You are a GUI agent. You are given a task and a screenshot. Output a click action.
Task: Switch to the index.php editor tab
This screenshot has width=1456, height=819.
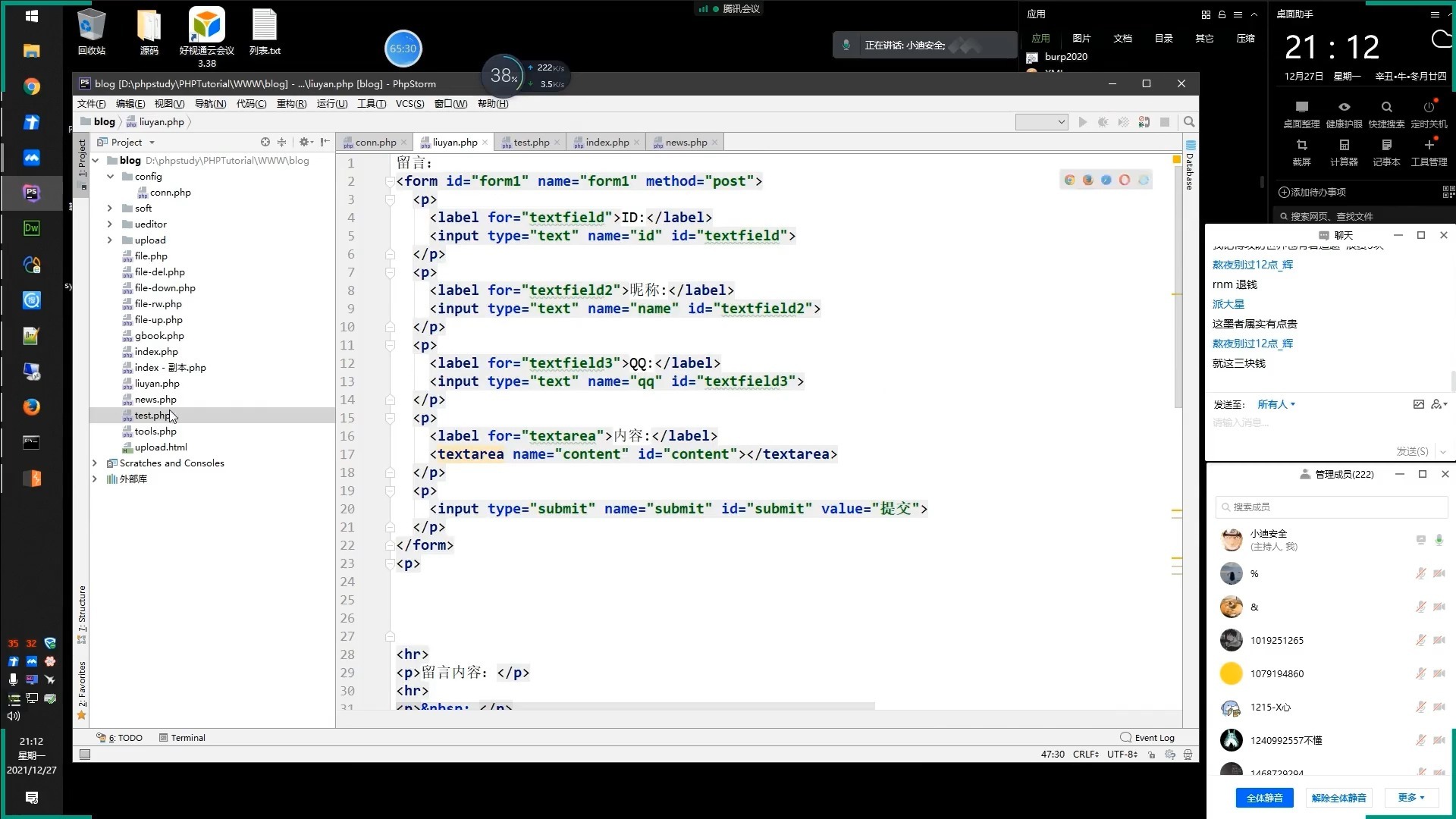[x=607, y=142]
